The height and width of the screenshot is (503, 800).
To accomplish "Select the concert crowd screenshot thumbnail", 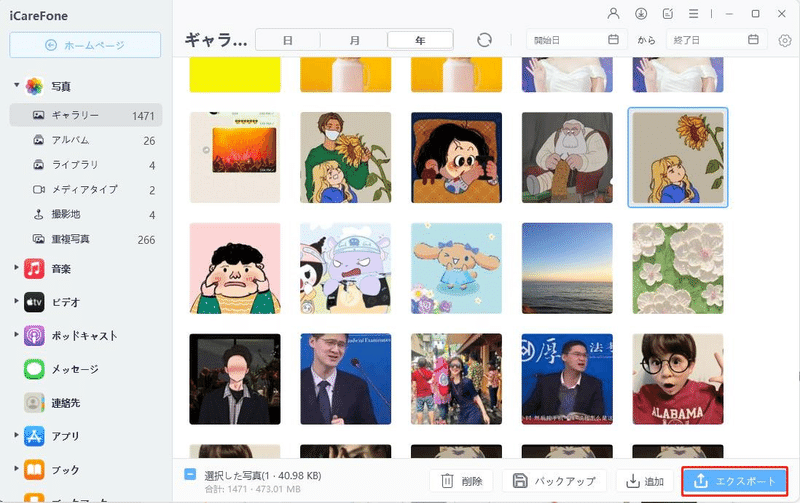I will 235,157.
